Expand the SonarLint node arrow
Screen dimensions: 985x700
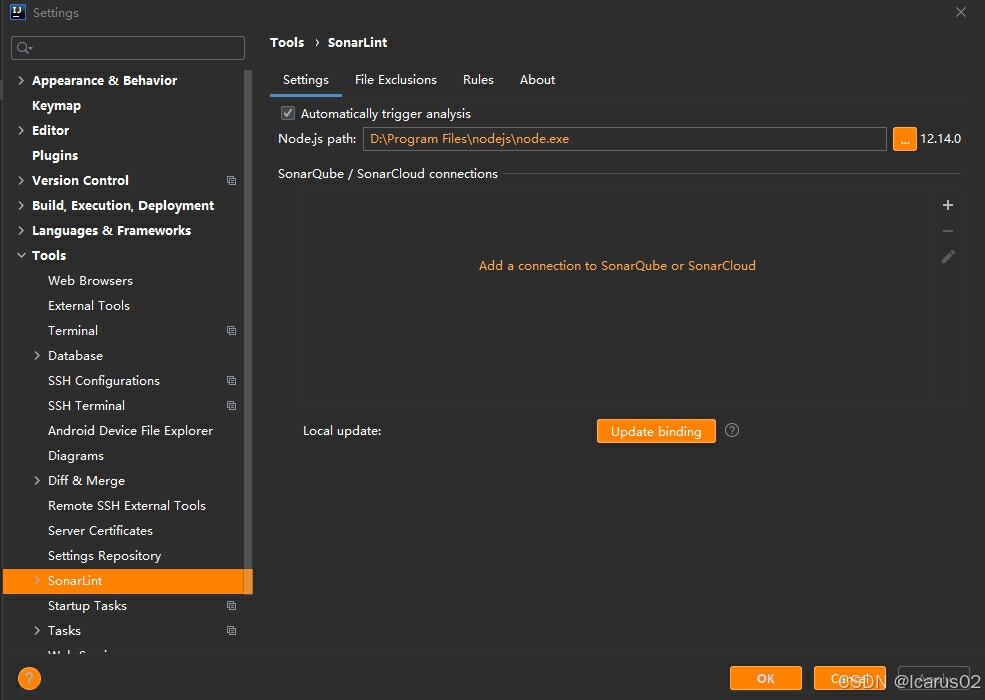click(x=37, y=581)
